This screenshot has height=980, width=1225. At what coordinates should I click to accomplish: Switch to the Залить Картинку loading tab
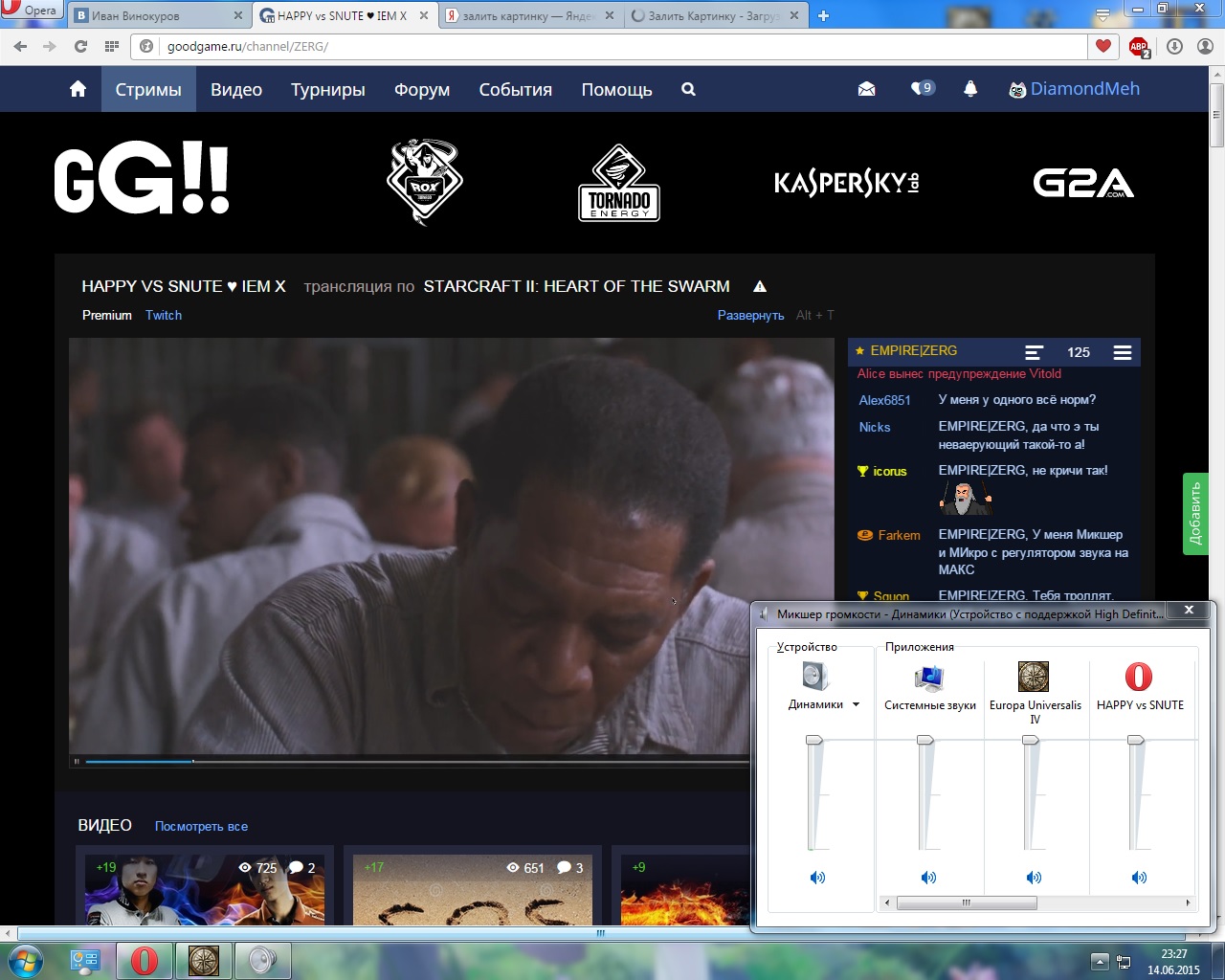point(715,15)
